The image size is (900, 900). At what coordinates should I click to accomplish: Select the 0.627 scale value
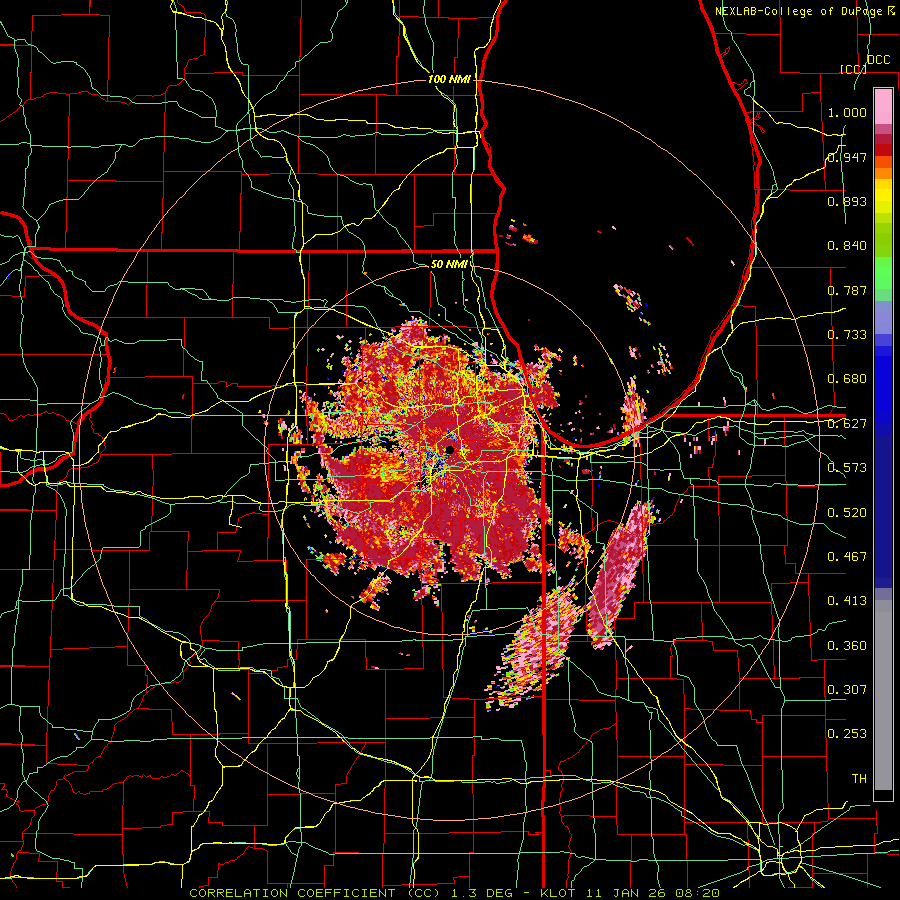(x=847, y=424)
